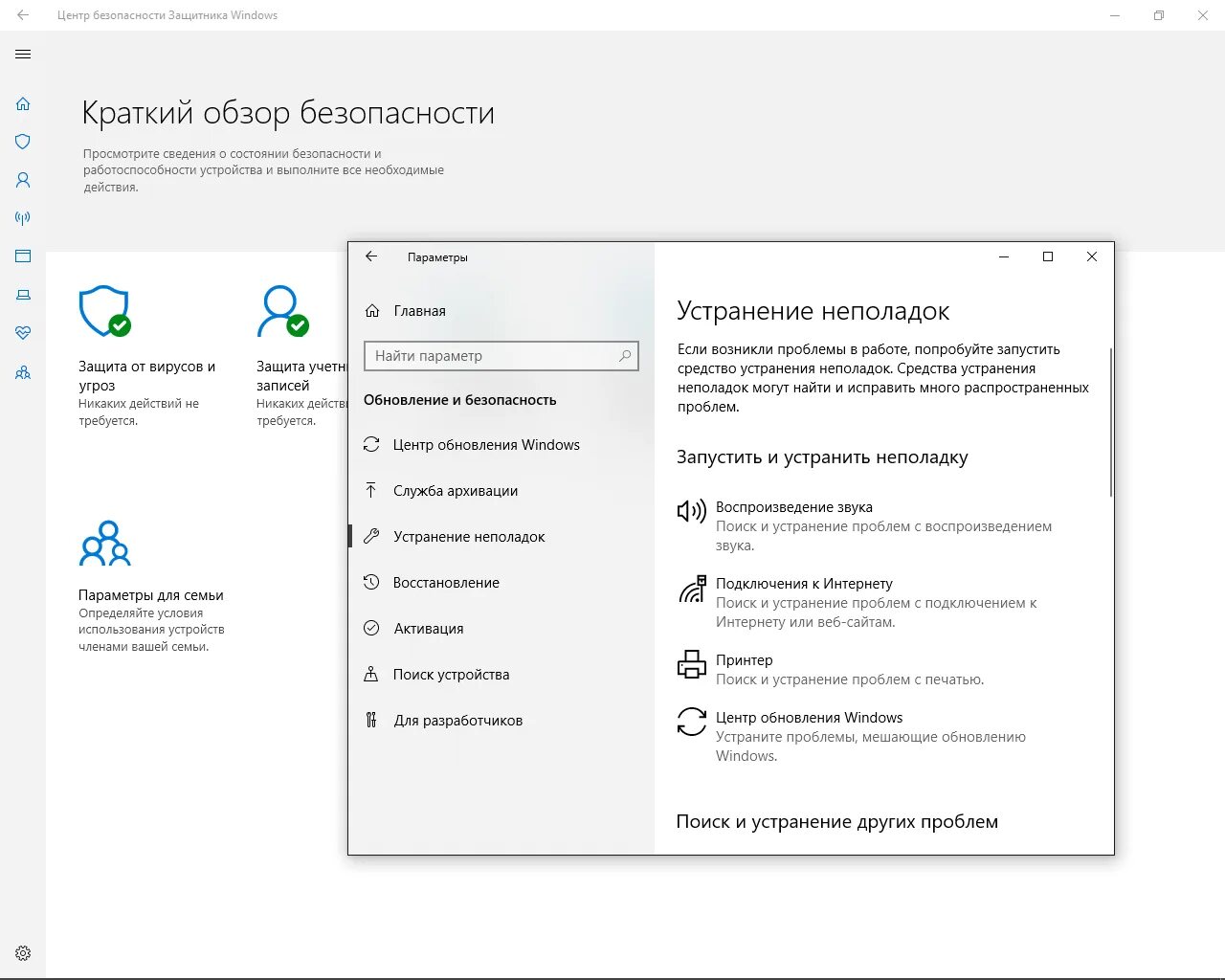Select Служба архивации in settings sidebar

[x=501, y=491]
